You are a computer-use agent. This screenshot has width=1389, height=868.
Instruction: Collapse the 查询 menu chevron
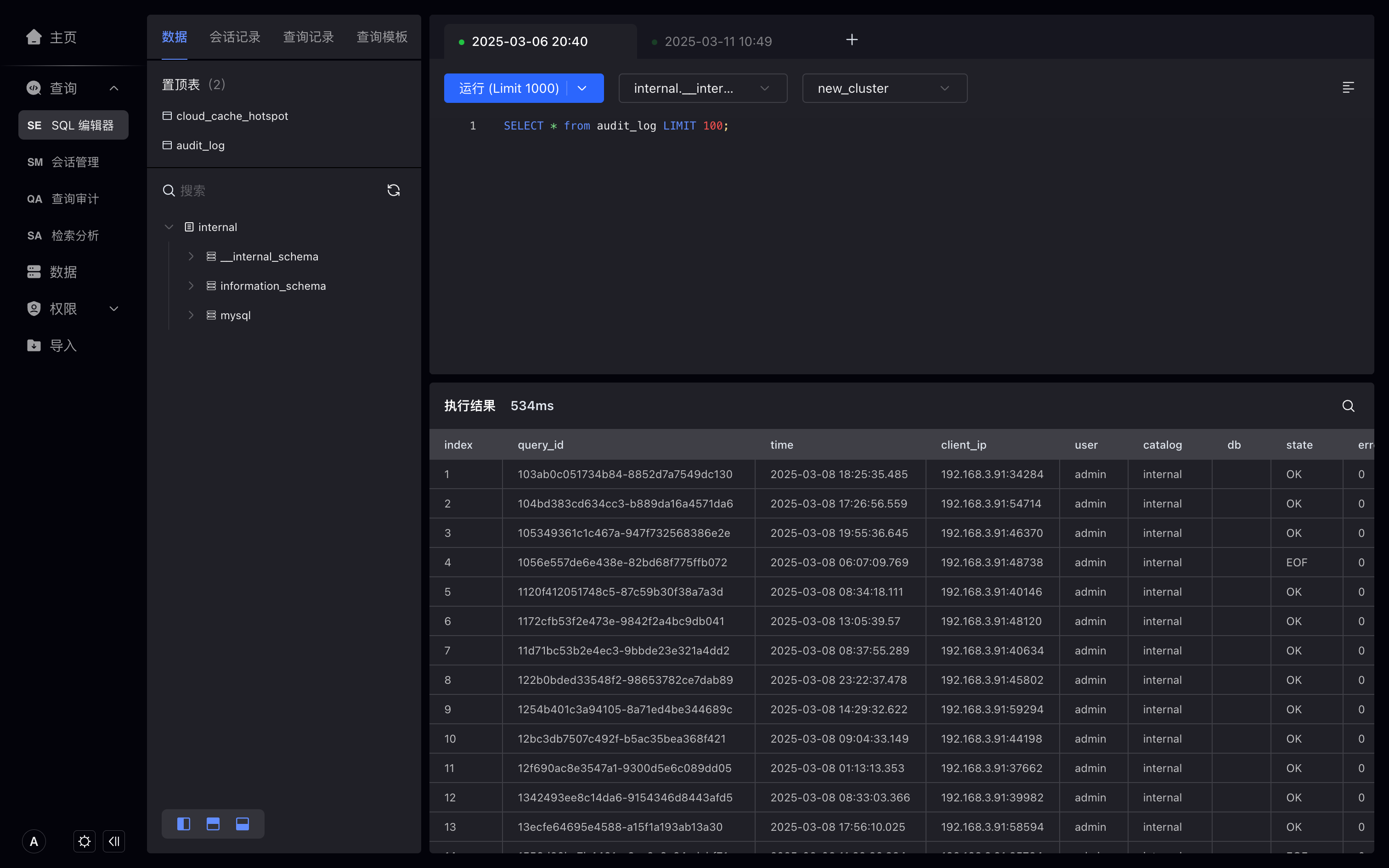[x=113, y=88]
